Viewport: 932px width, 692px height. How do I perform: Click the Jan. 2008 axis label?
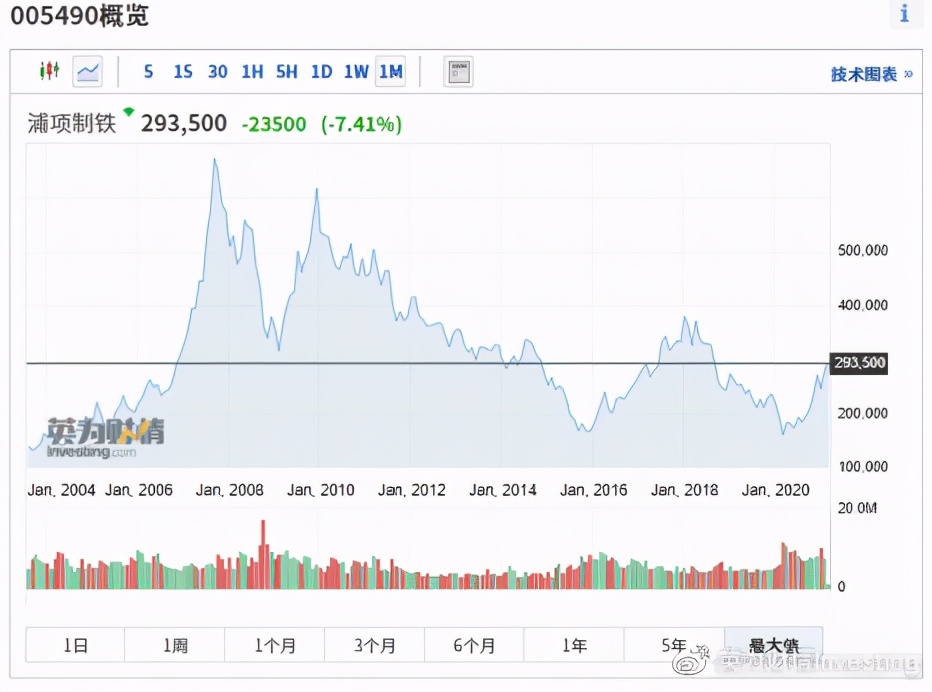pos(229,490)
